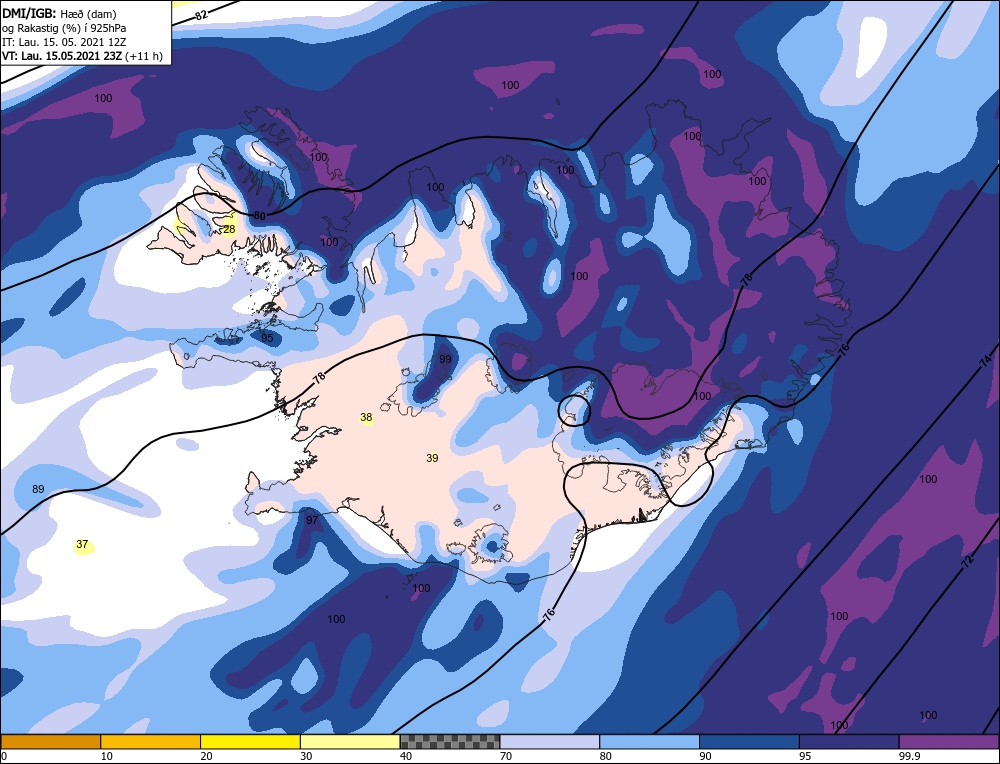Screen dimensions: 1000x764
Task: Click the purple legend swatch above 99.9
Action: [x=949, y=741]
